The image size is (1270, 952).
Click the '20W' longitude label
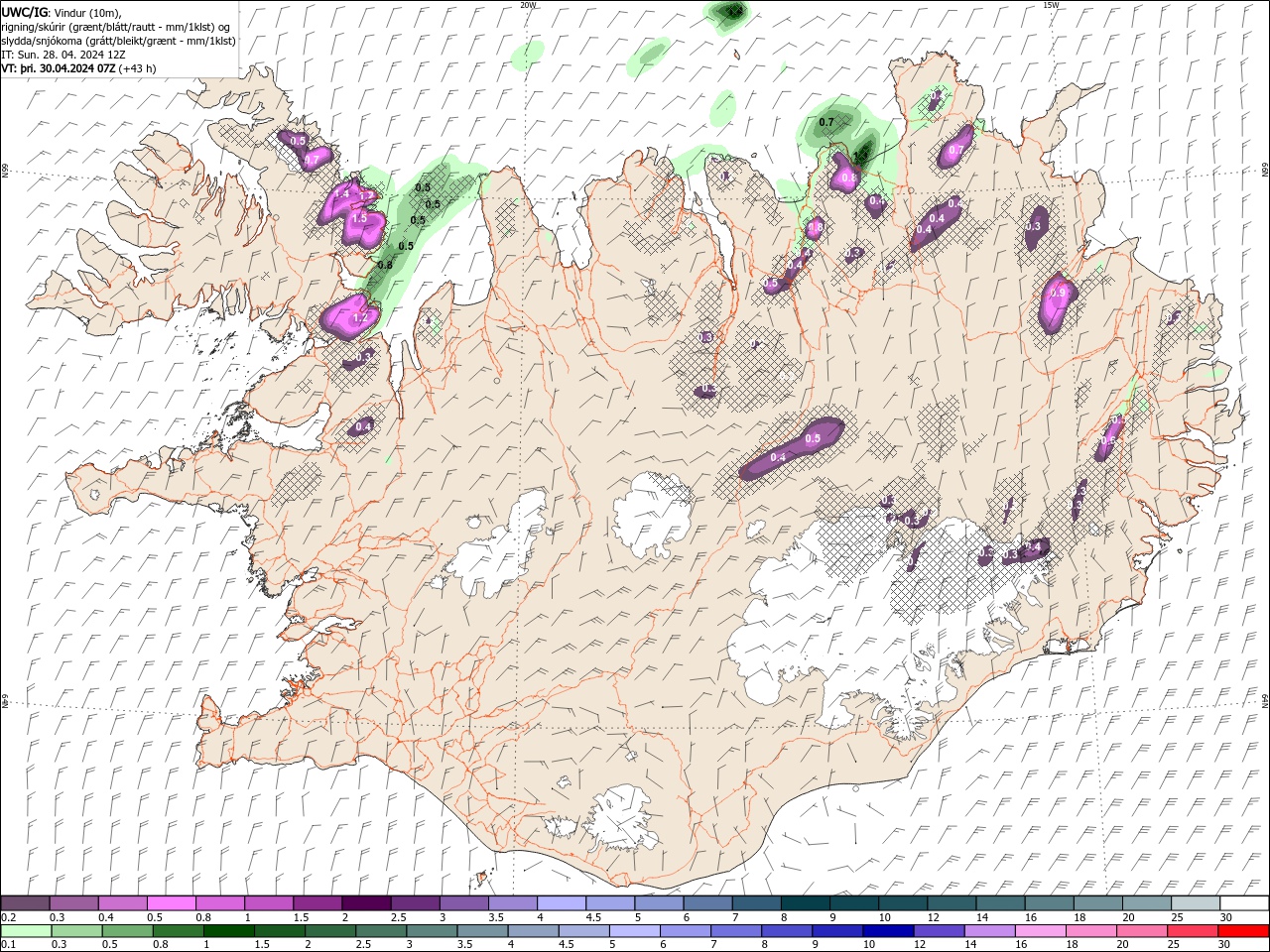[x=528, y=5]
